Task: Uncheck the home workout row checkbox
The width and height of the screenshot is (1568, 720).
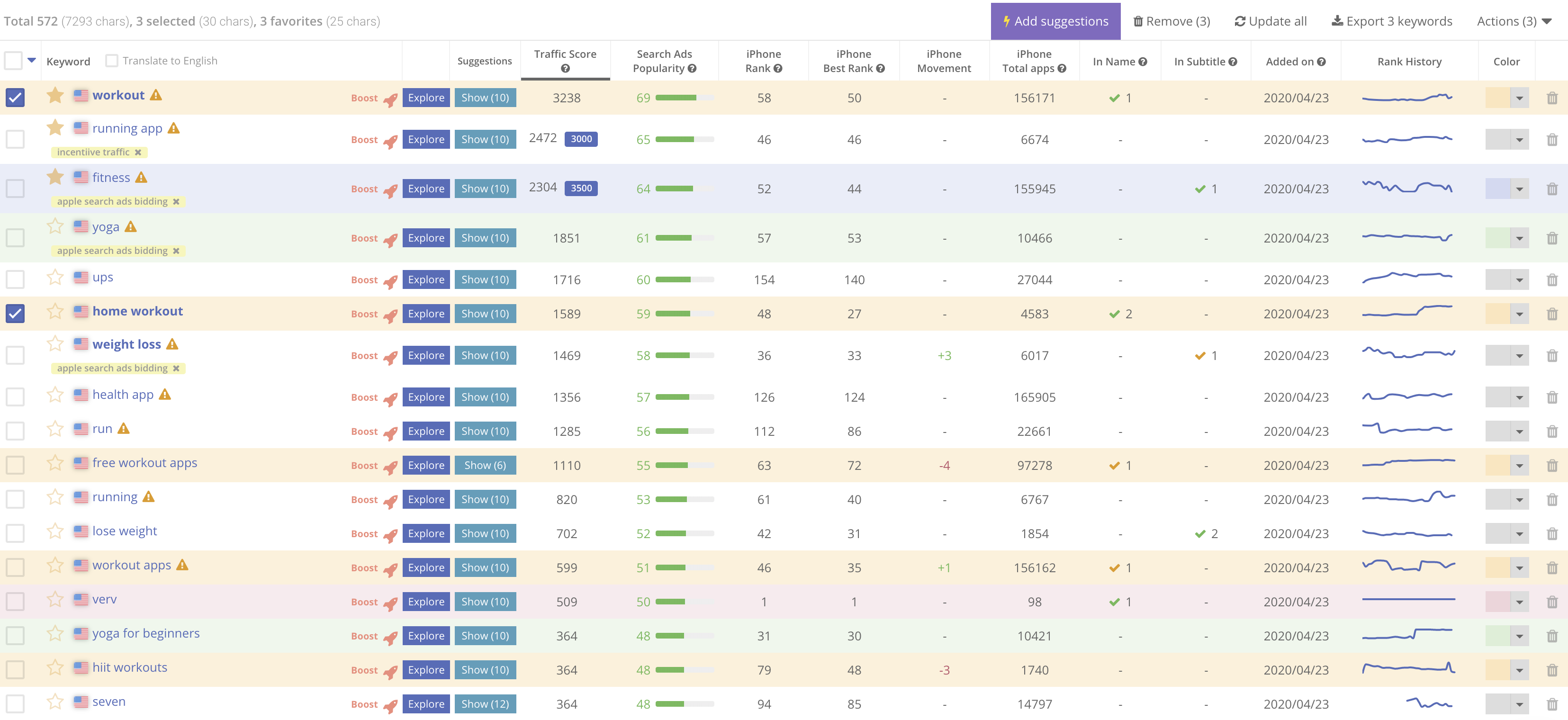Action: (x=15, y=314)
